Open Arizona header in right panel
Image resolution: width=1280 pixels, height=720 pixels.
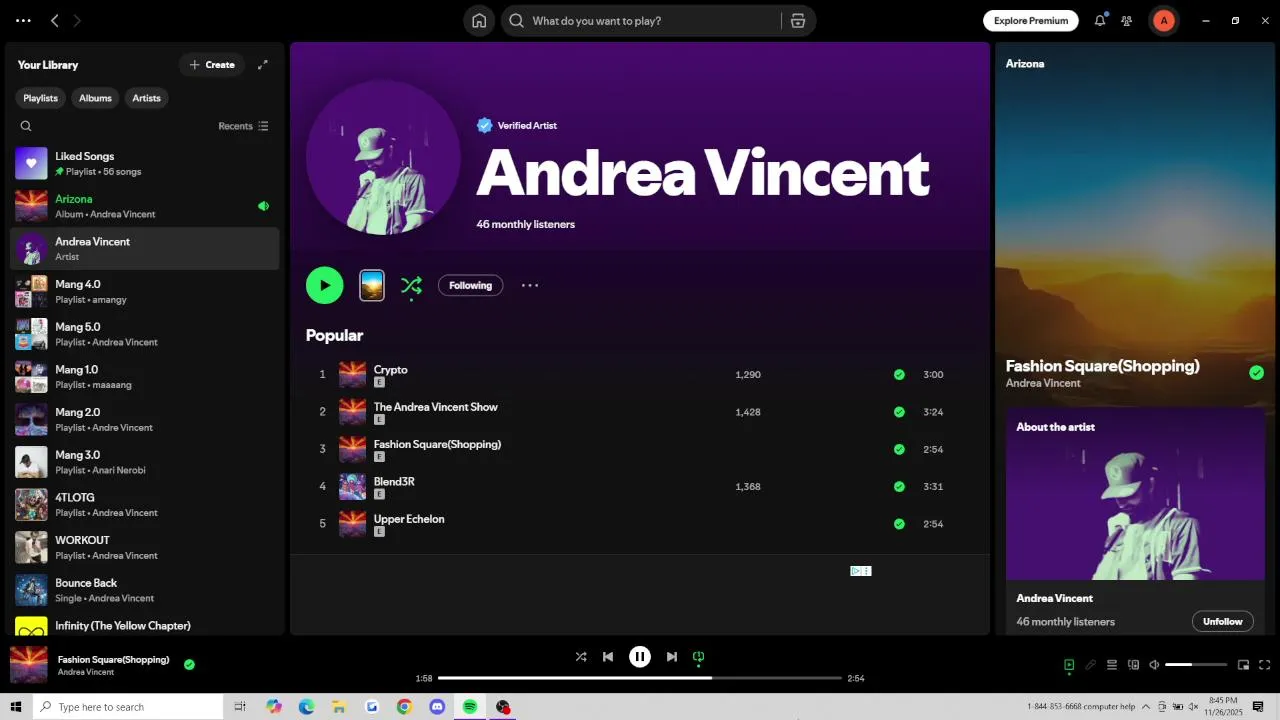click(1025, 64)
